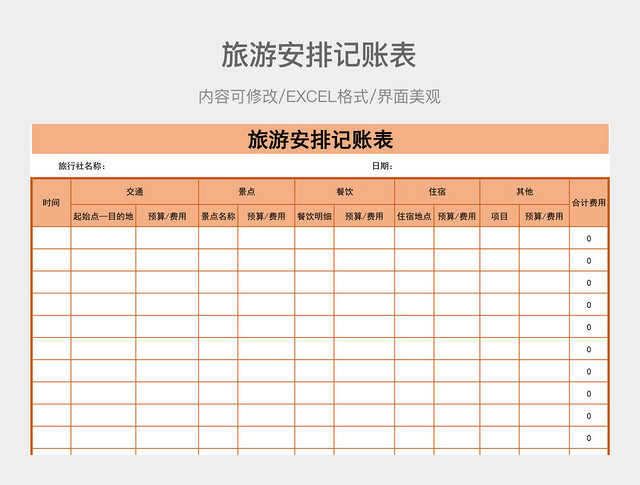Click the subtitle 内容可修改/EXCEL格式/界面美观

tap(320, 97)
